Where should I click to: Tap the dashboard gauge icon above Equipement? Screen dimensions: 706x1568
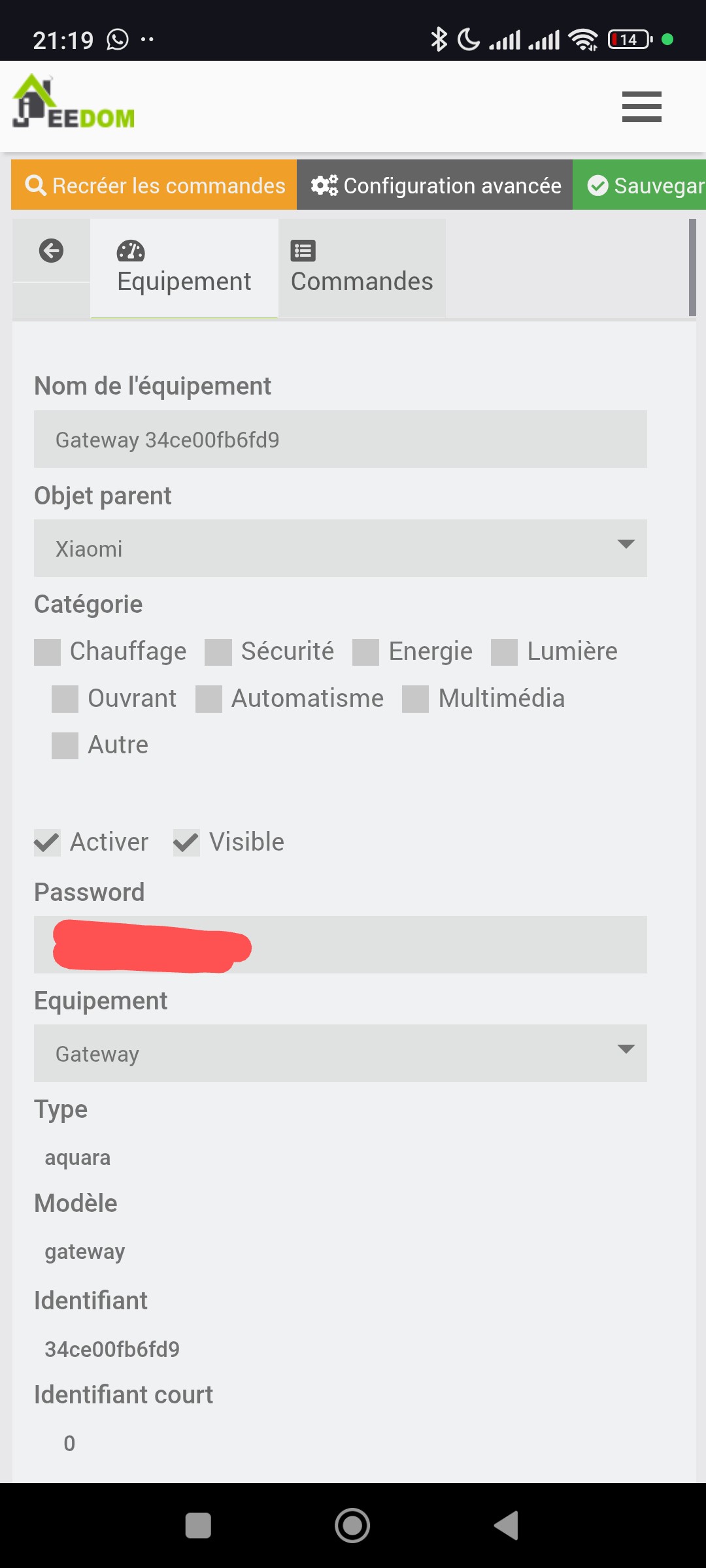click(131, 251)
